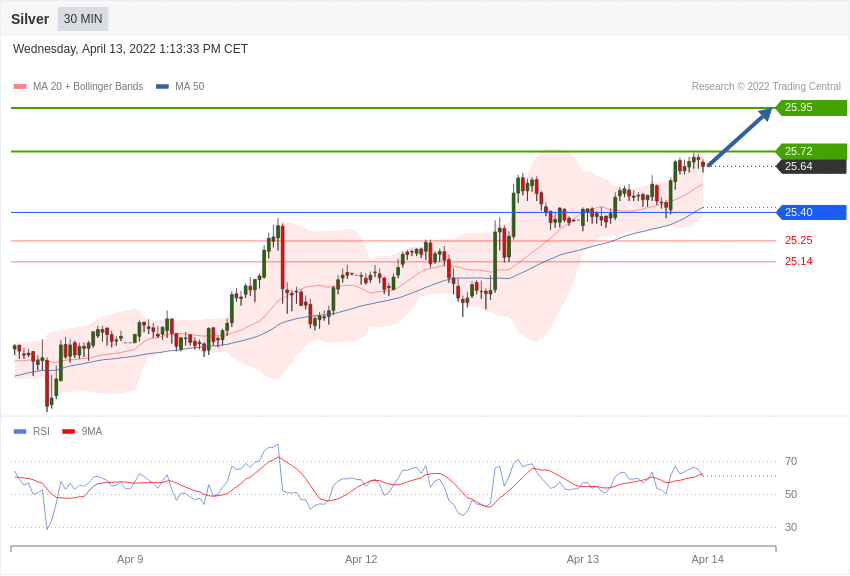Click the blue 'MA 50' legend swatch
This screenshot has height=576, width=850.
click(162, 86)
